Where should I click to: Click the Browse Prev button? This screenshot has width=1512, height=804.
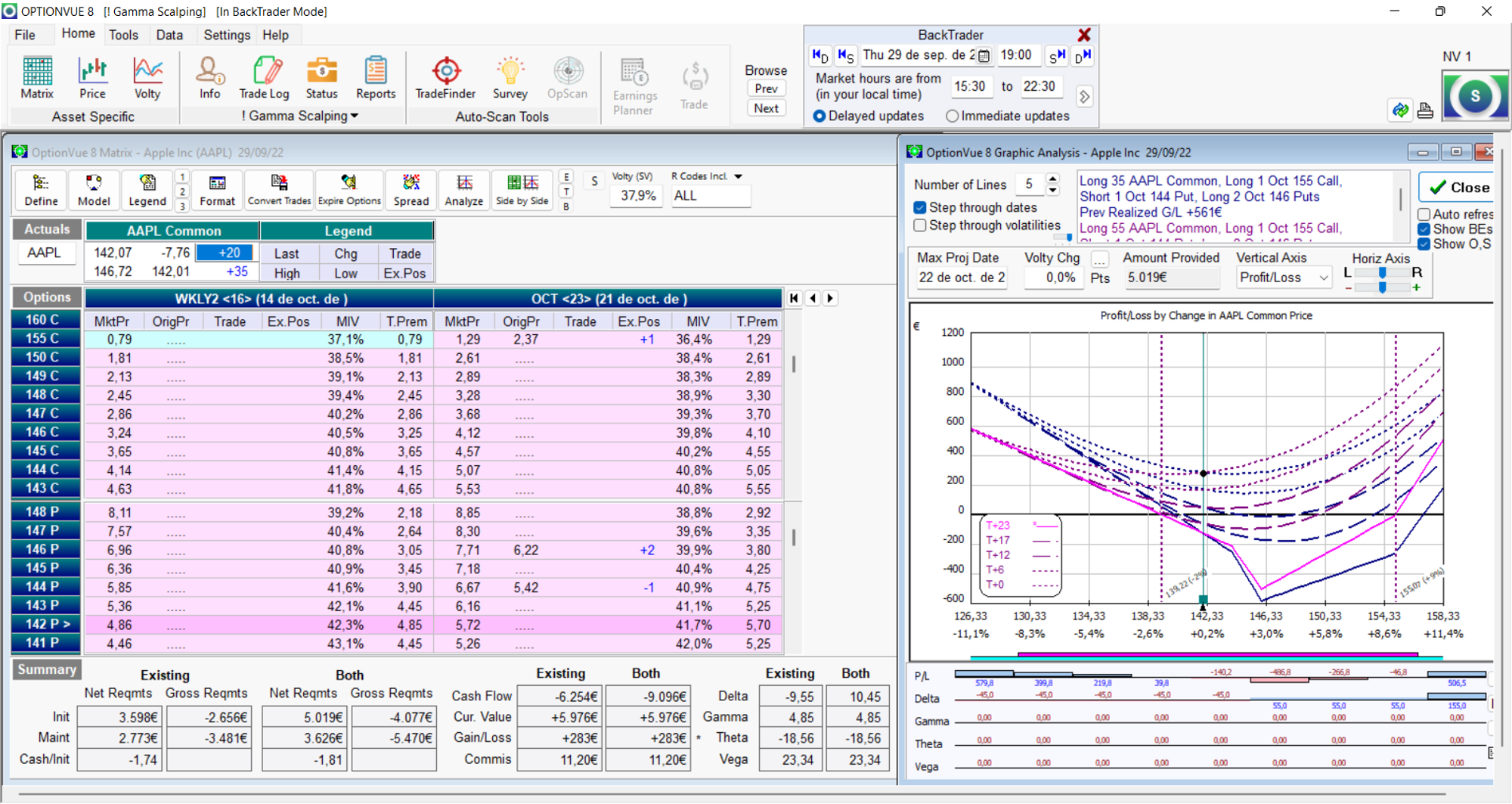[x=766, y=88]
